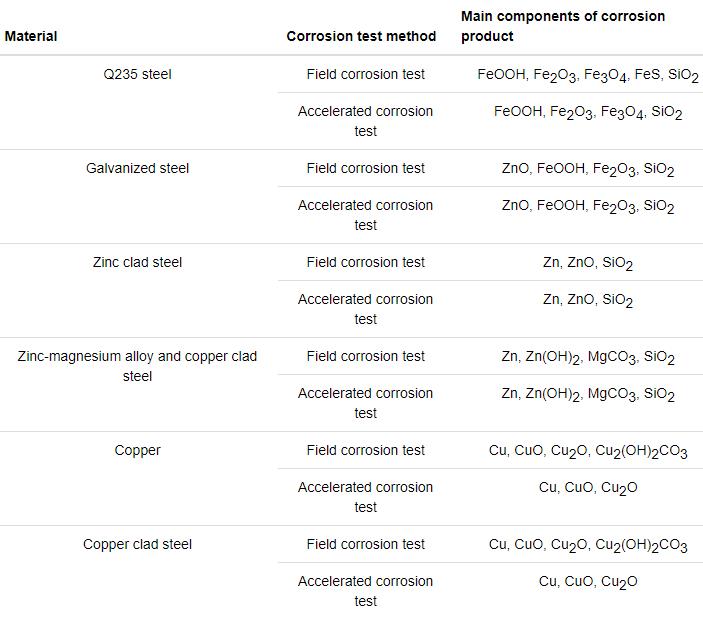Viewport: 703px width, 618px height.
Task: Click the Q235 steel "Field corrosion test" cell
Action: tap(365, 74)
